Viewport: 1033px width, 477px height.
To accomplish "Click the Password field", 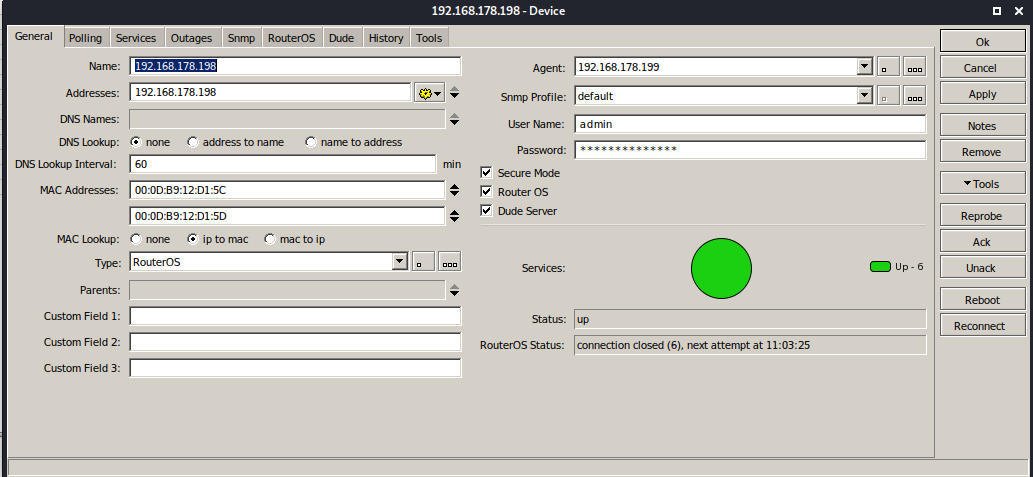I will [x=750, y=150].
